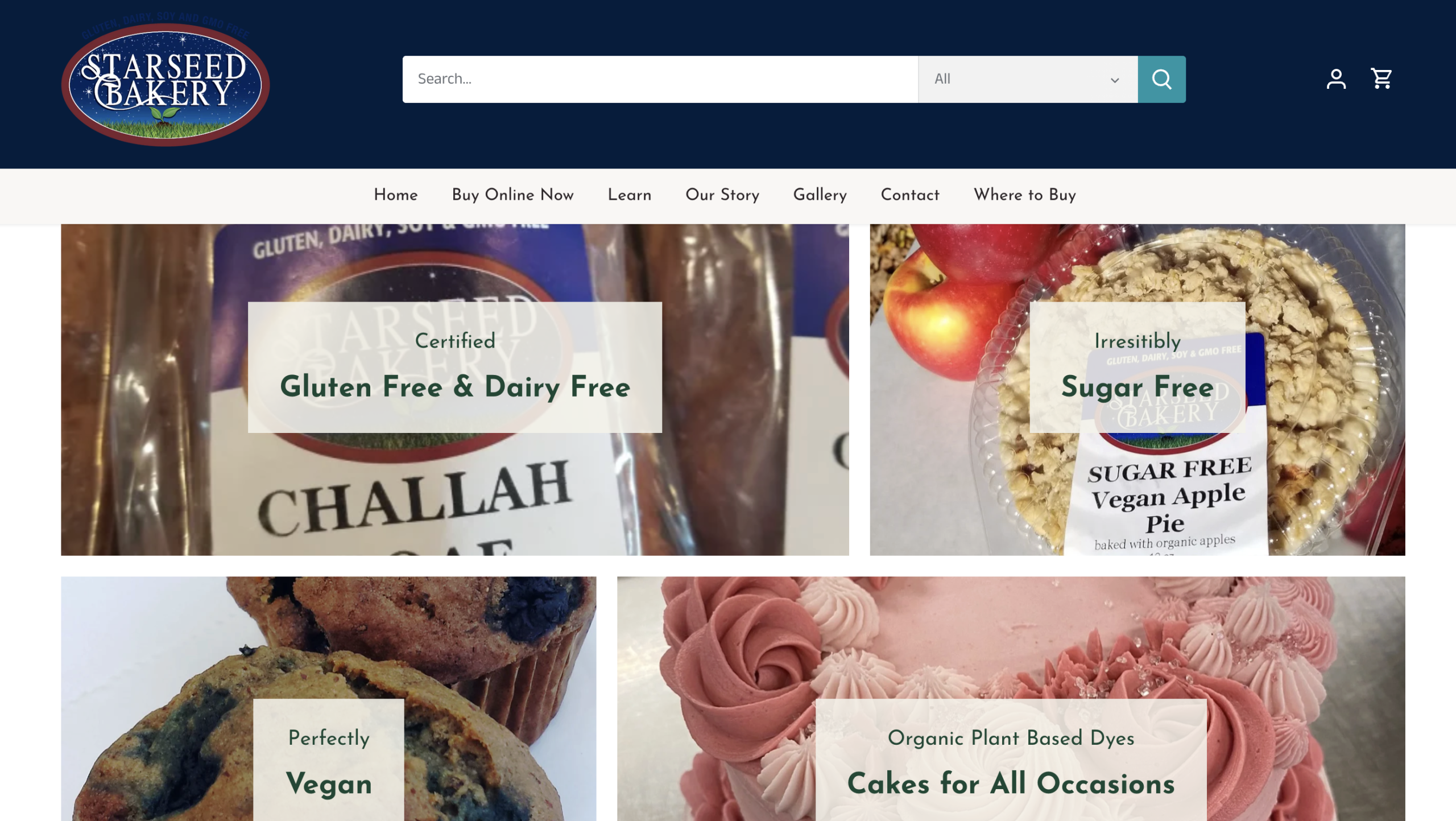1456x821 pixels.
Task: Select the Learn navigation item
Action: (x=629, y=195)
